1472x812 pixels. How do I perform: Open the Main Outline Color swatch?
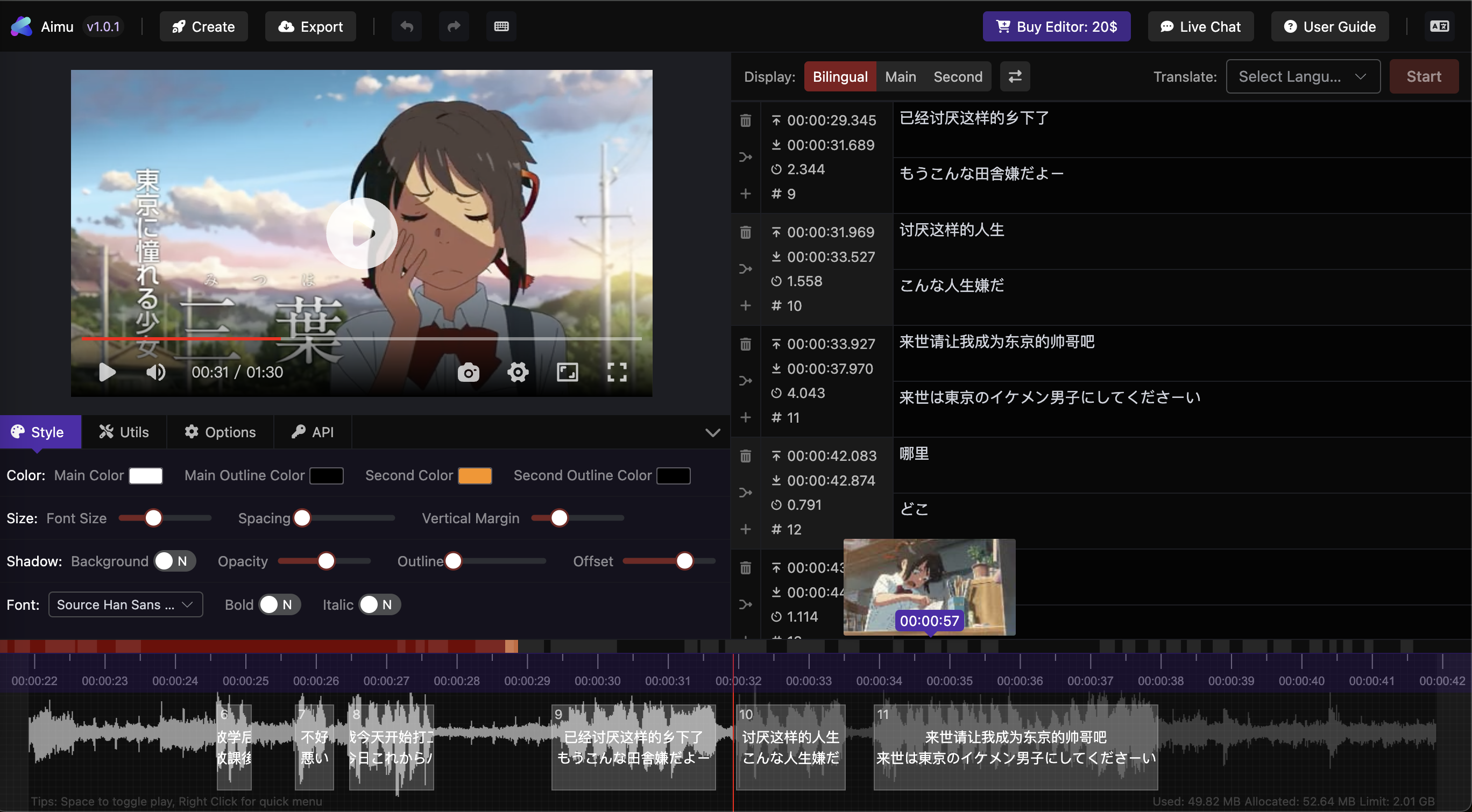[326, 476]
